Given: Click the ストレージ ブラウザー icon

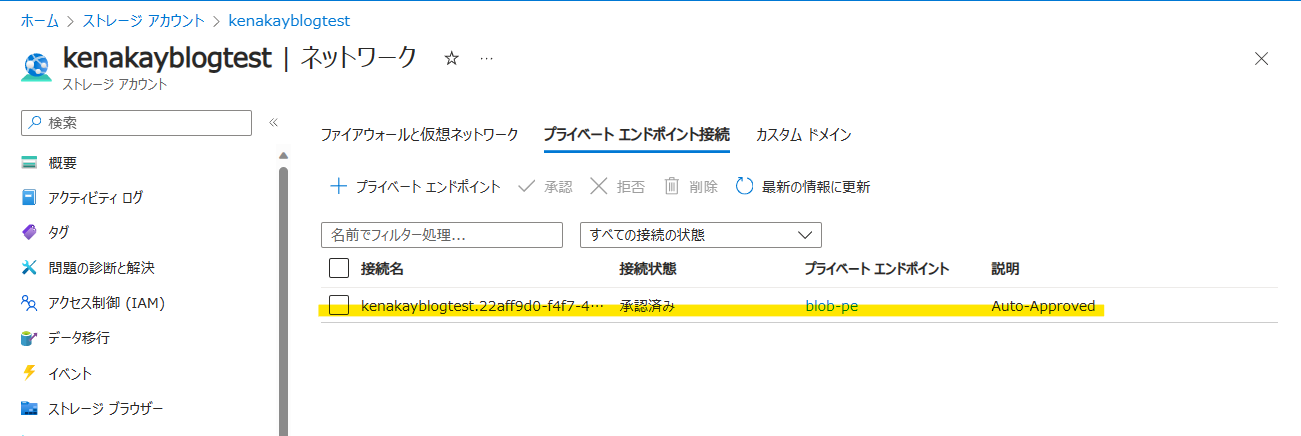Looking at the screenshot, I should [29, 408].
